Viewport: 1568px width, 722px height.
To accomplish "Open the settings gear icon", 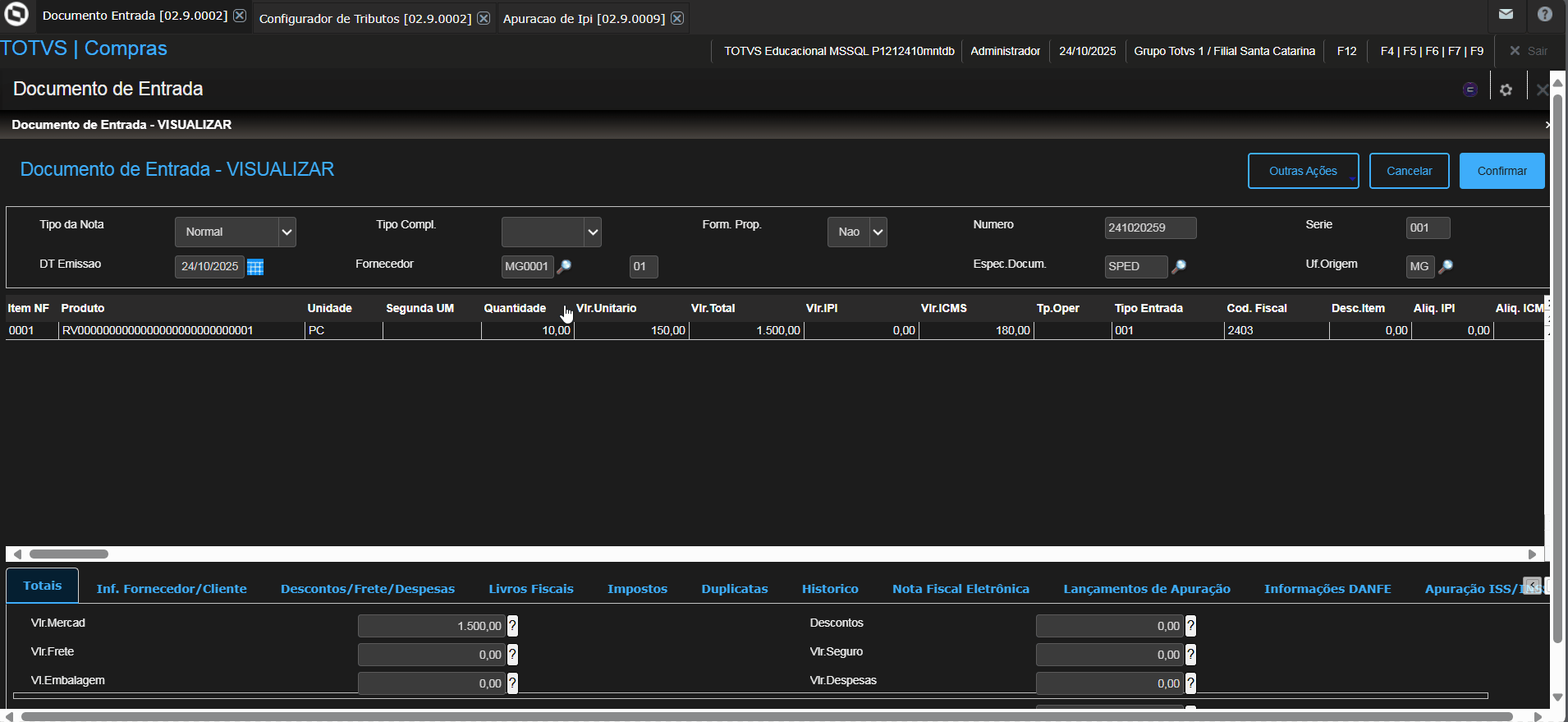I will pyautogui.click(x=1506, y=90).
